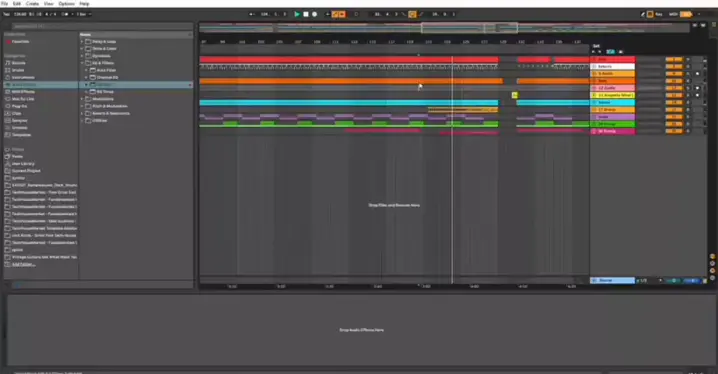Viewport: 718px width, 374px height.
Task: Open the Options menu
Action: coord(66,4)
